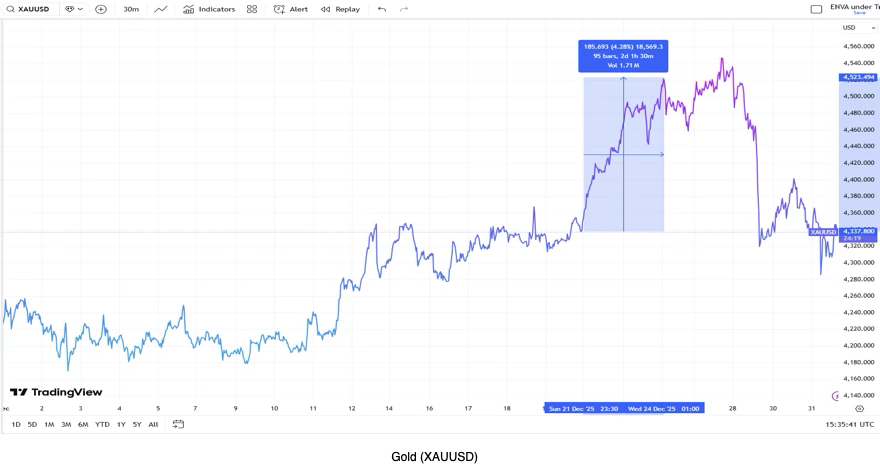The image size is (880, 472).
Task: Expand the dropdown next to the symbol
Action: point(73,9)
